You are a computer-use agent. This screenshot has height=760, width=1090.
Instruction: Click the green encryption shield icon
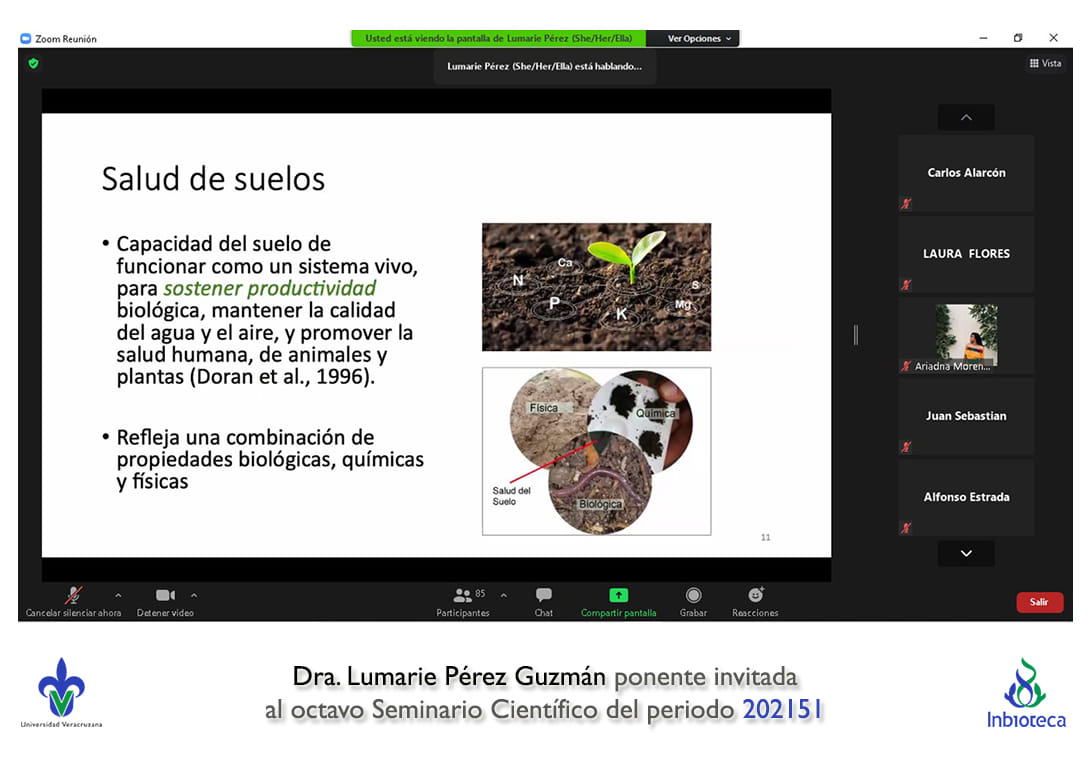click(33, 63)
